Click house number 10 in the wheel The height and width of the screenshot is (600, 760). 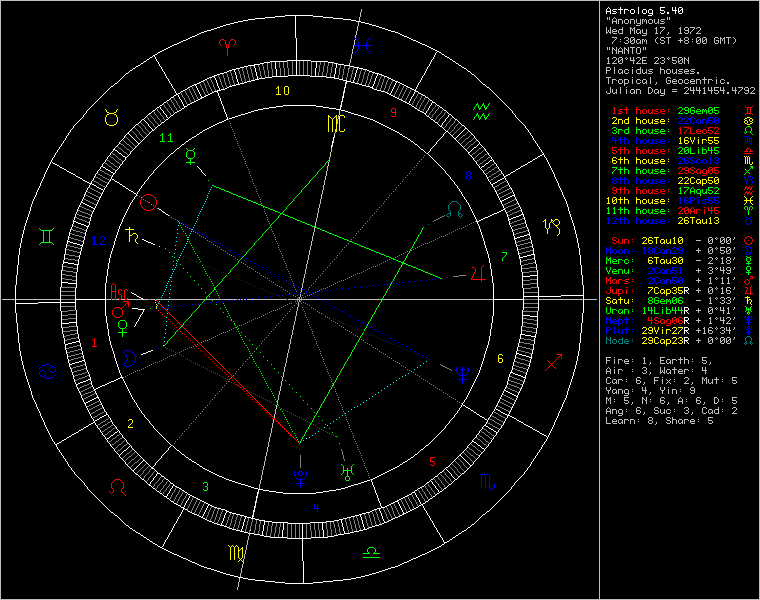click(x=283, y=91)
